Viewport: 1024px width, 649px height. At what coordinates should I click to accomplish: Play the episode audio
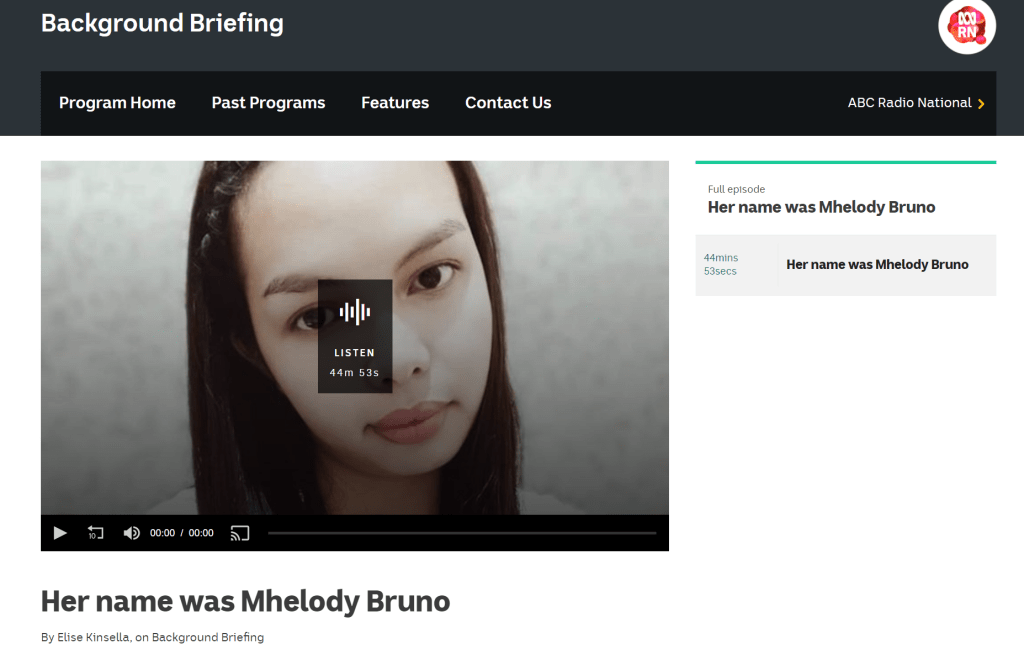click(x=59, y=533)
